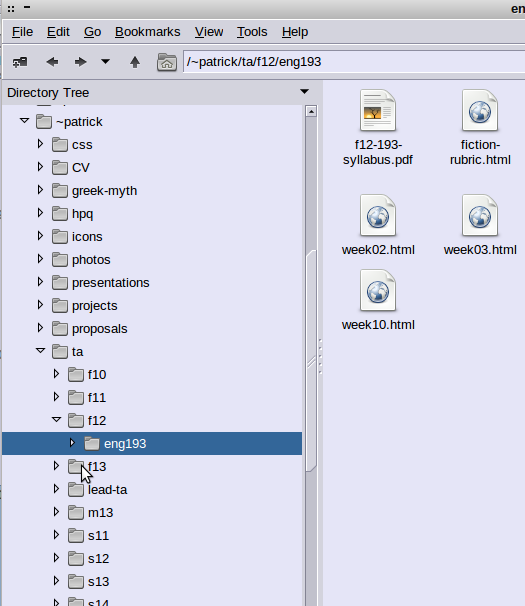Expand the f11 folder node
This screenshot has width=525, height=606.
56,397
